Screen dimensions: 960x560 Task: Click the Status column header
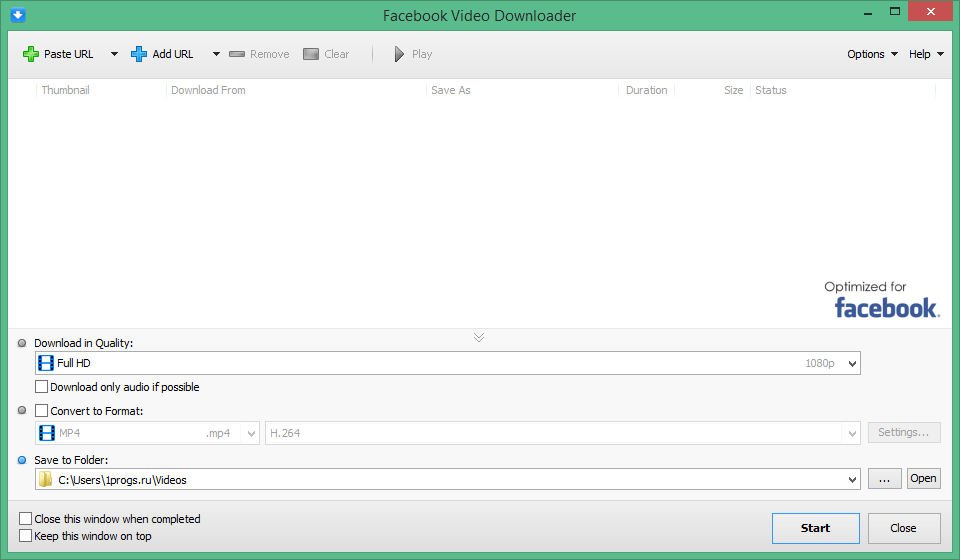770,90
